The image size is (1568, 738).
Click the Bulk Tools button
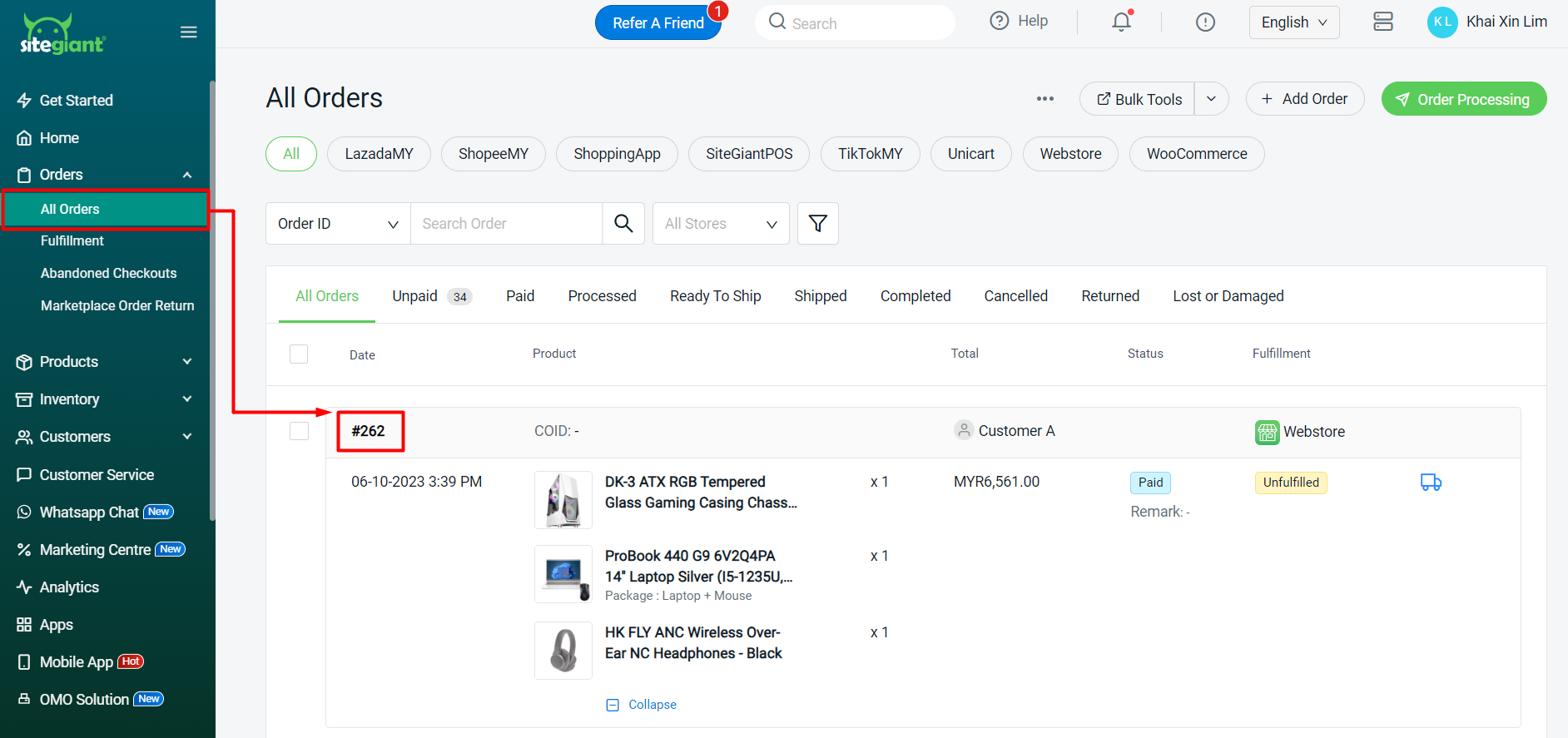click(x=1138, y=99)
